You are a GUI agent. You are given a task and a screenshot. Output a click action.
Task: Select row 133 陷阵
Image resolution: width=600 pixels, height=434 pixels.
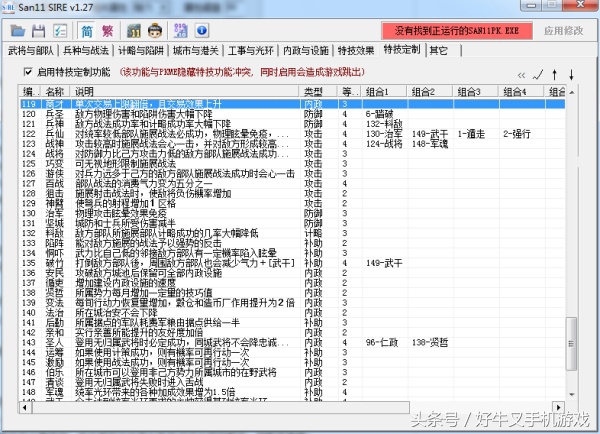click(x=292, y=243)
